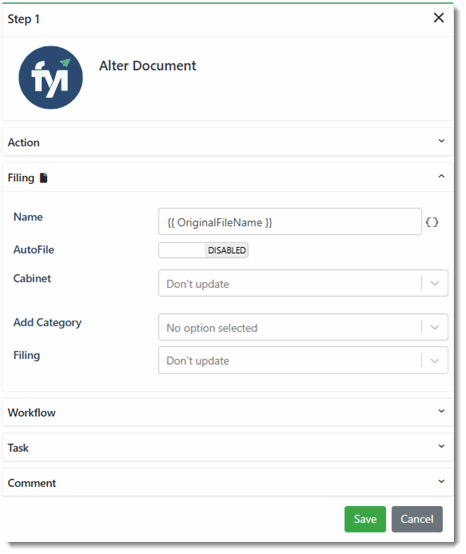Collapse the Filing section chevron
Image resolution: width=466 pixels, height=554 pixels.
coord(441,176)
